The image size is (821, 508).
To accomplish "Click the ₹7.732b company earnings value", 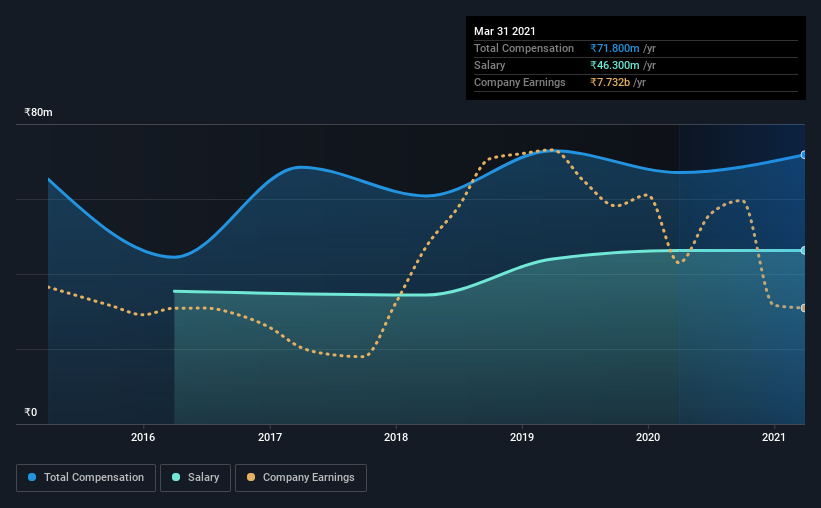I will [610, 82].
